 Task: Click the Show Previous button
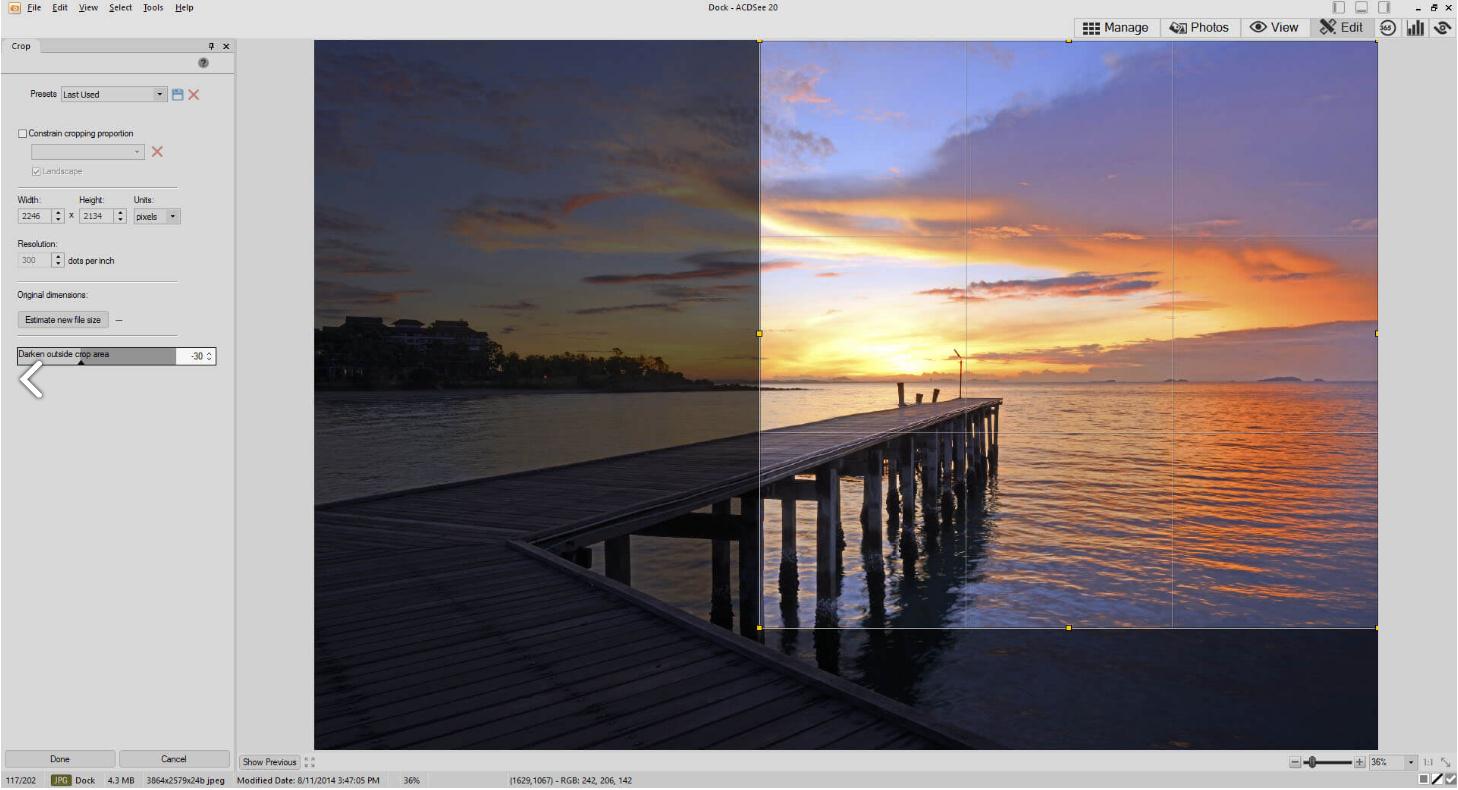[x=268, y=761]
